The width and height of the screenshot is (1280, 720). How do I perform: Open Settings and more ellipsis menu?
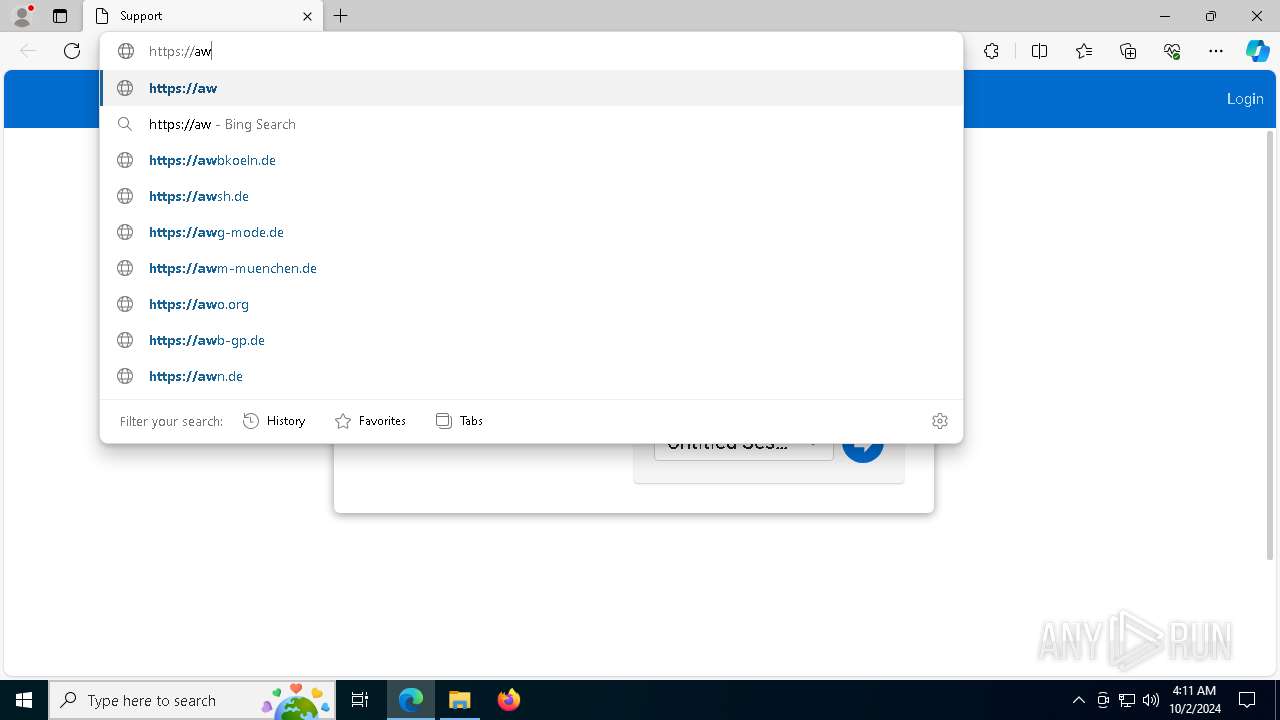tap(1216, 51)
